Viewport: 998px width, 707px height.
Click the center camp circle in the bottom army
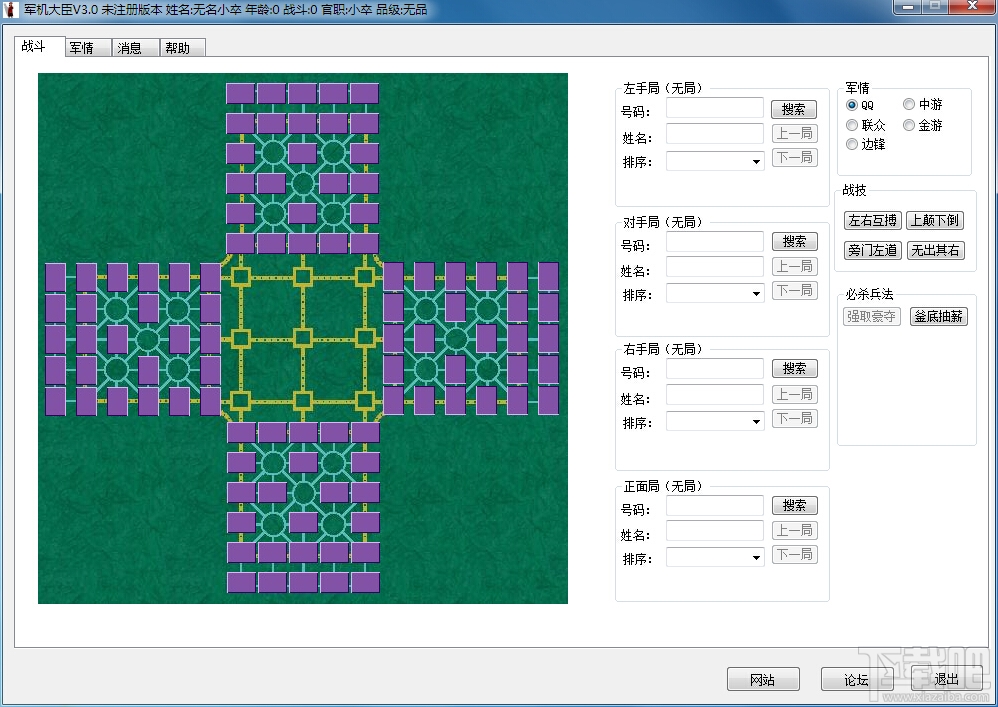pyautogui.click(x=304, y=493)
